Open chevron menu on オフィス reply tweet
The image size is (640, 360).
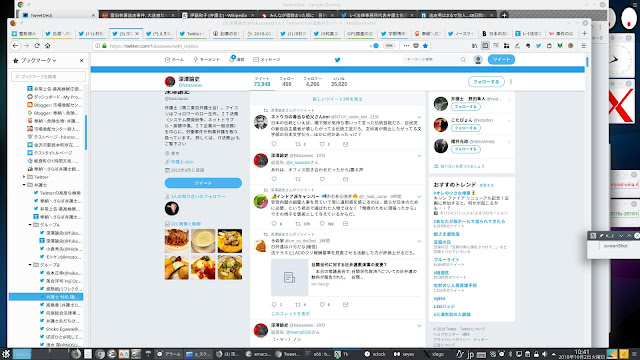[419, 156]
